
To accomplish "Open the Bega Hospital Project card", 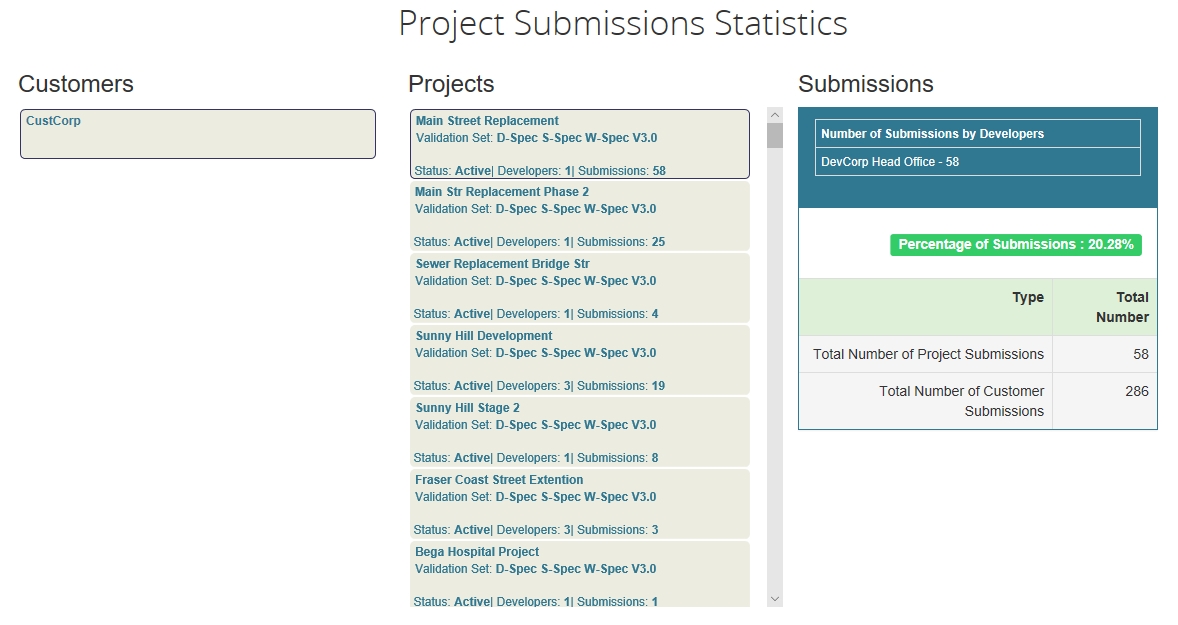I will (x=579, y=575).
